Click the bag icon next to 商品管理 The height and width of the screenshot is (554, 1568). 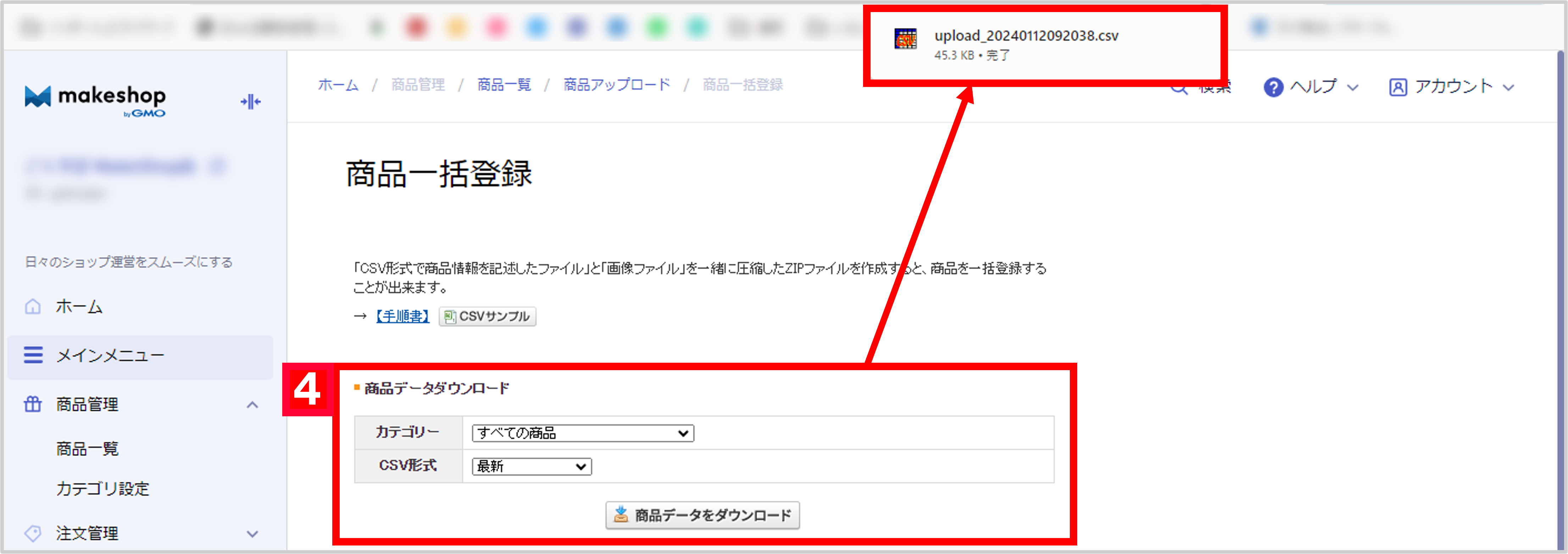click(33, 404)
